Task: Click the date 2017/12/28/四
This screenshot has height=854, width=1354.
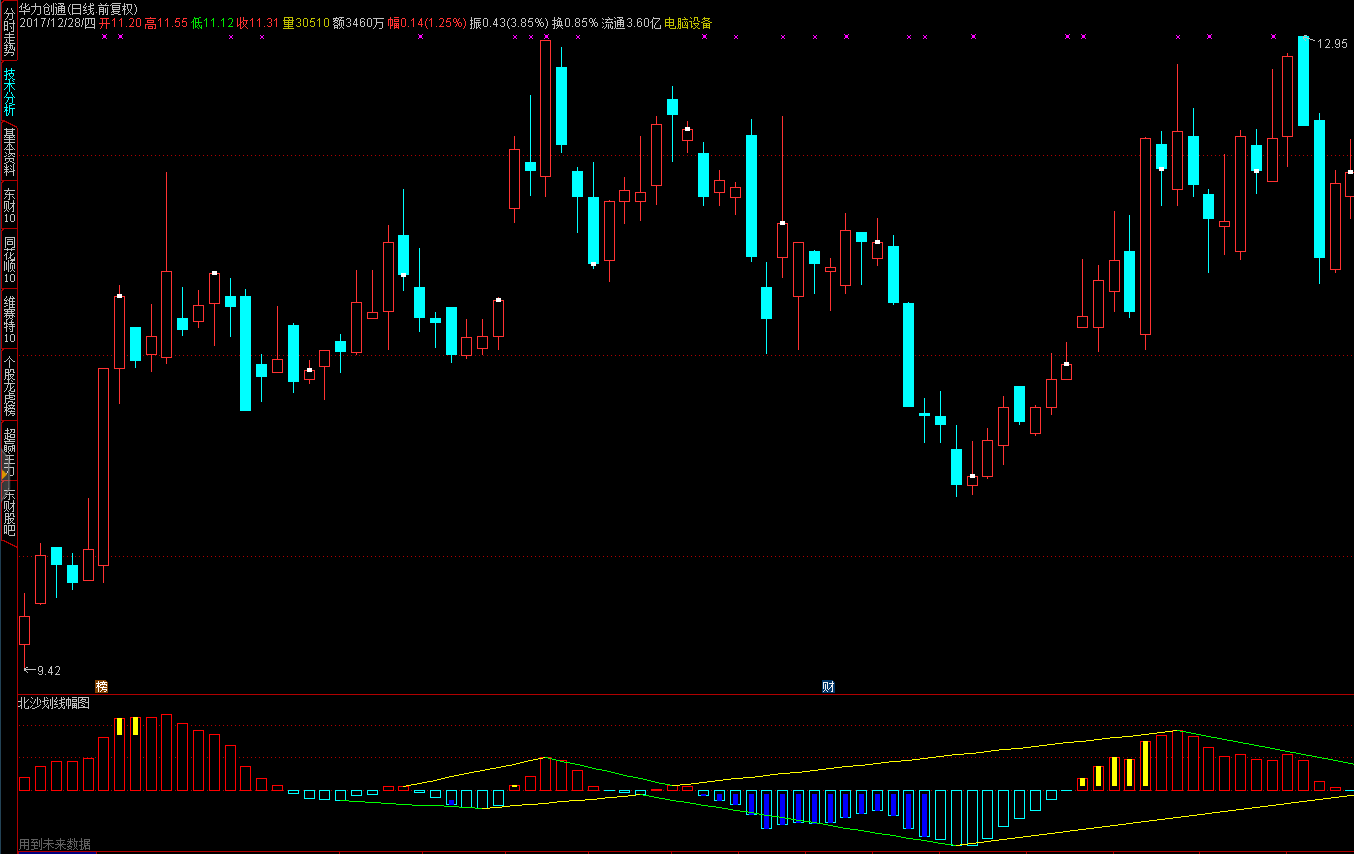Action: pos(57,22)
